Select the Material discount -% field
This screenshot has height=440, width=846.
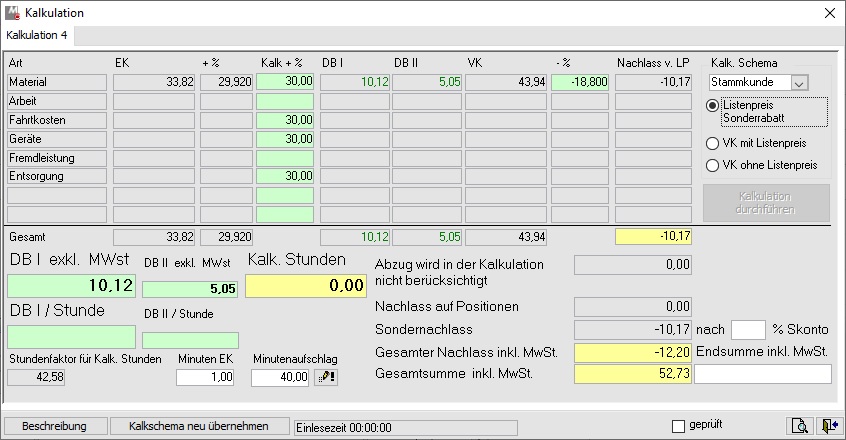(x=579, y=82)
